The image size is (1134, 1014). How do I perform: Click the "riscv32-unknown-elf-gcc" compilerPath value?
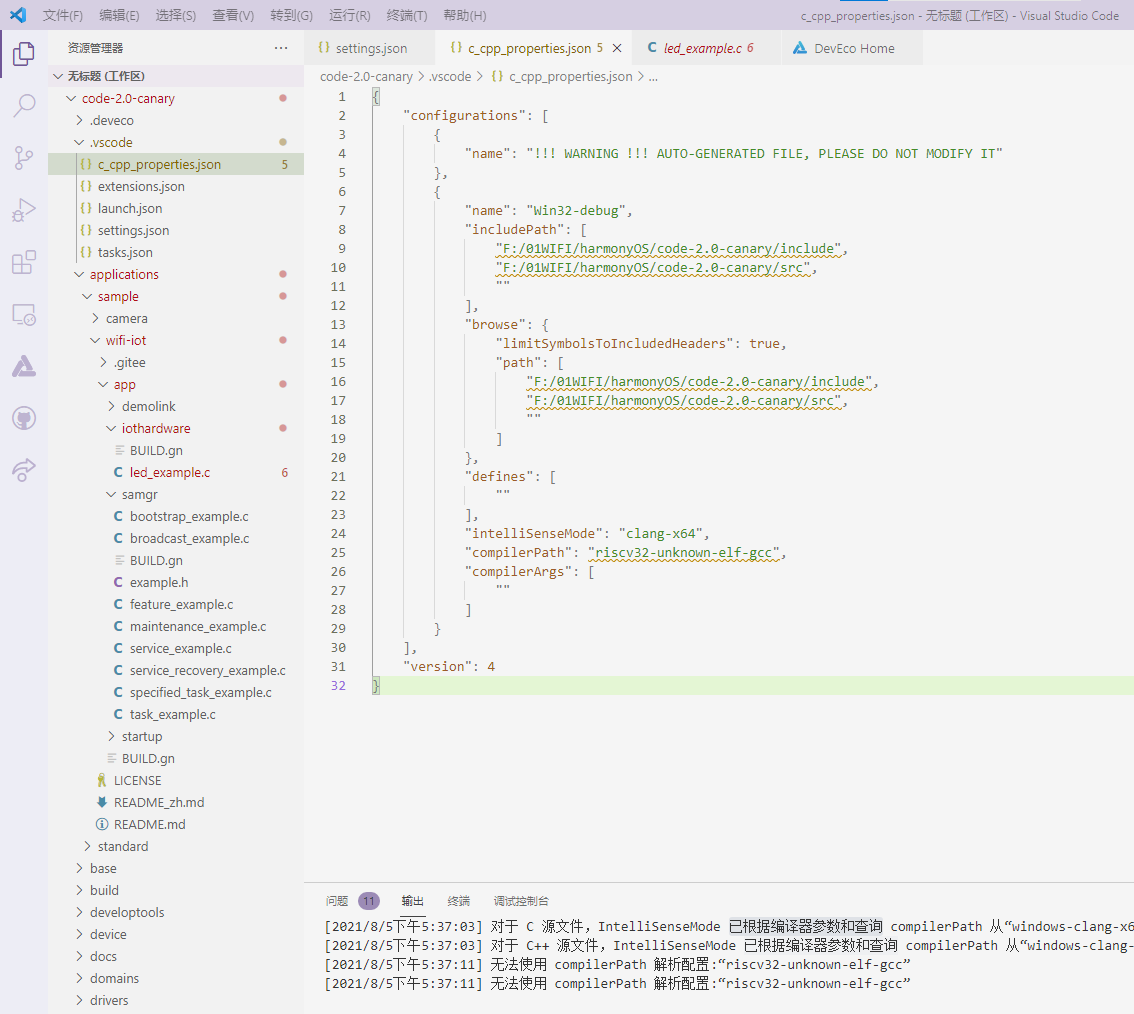(x=684, y=553)
